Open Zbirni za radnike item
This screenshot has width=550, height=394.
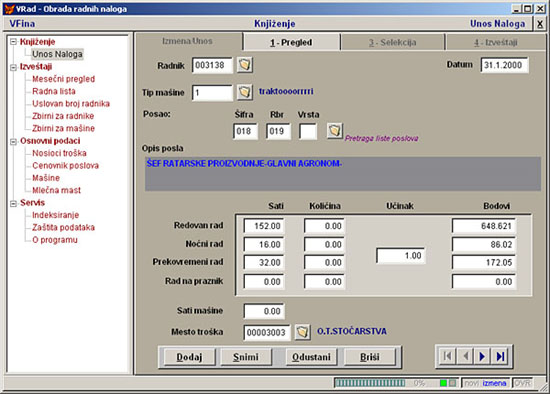(x=63, y=116)
